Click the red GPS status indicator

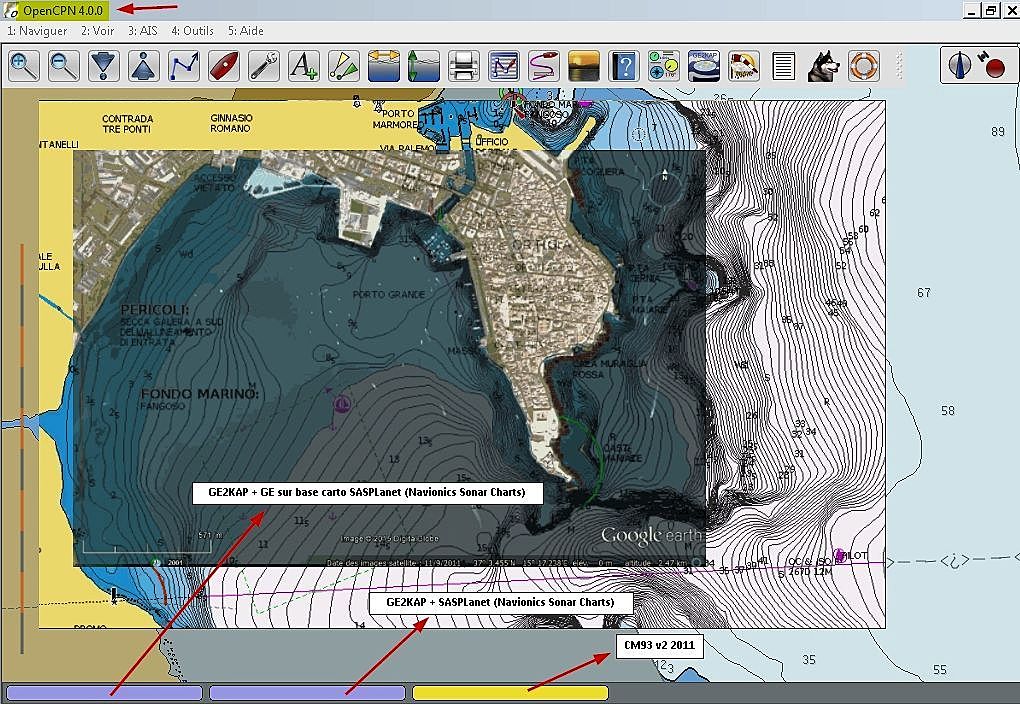point(993,65)
